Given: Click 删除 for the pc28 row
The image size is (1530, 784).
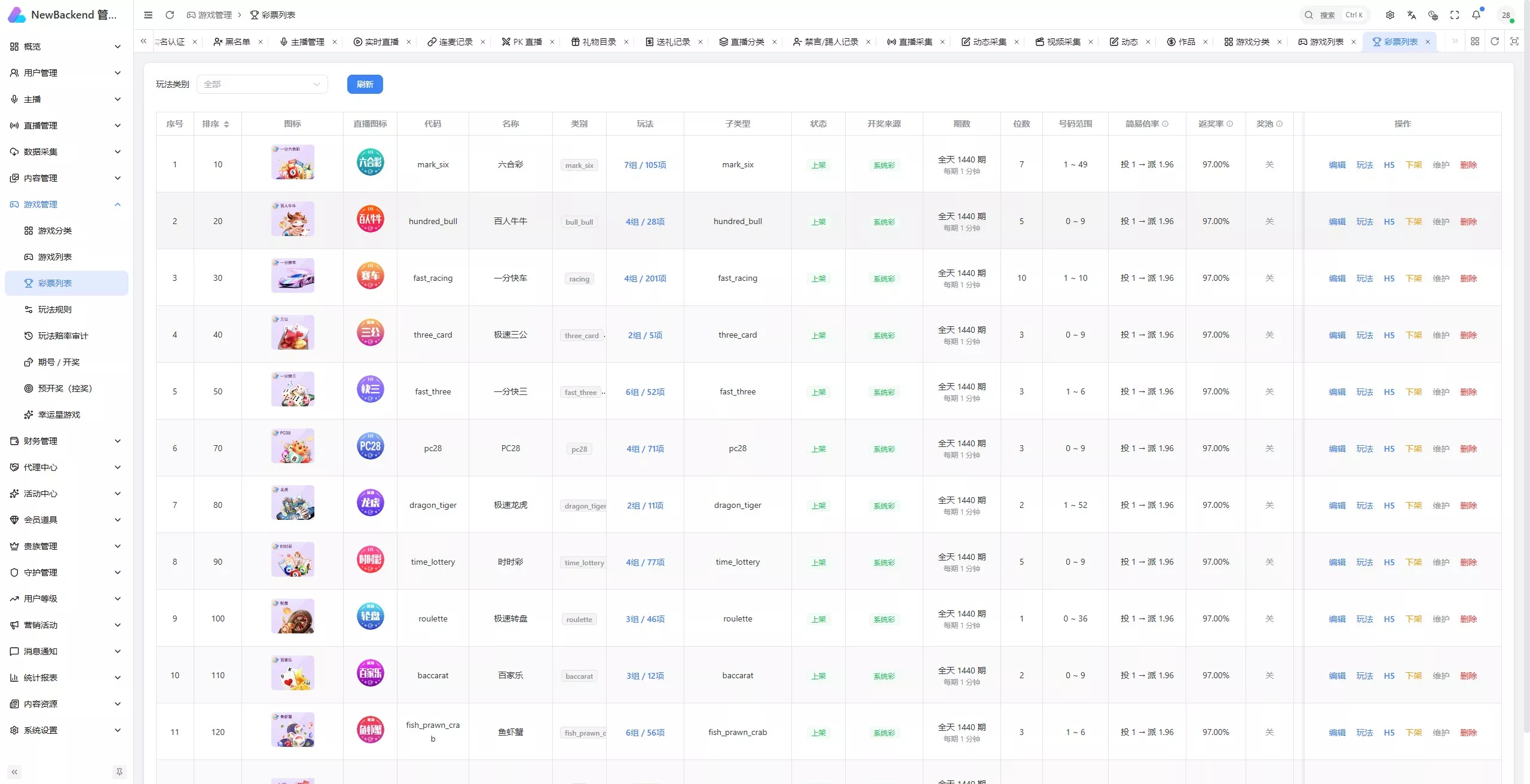Looking at the screenshot, I should 1468,449.
